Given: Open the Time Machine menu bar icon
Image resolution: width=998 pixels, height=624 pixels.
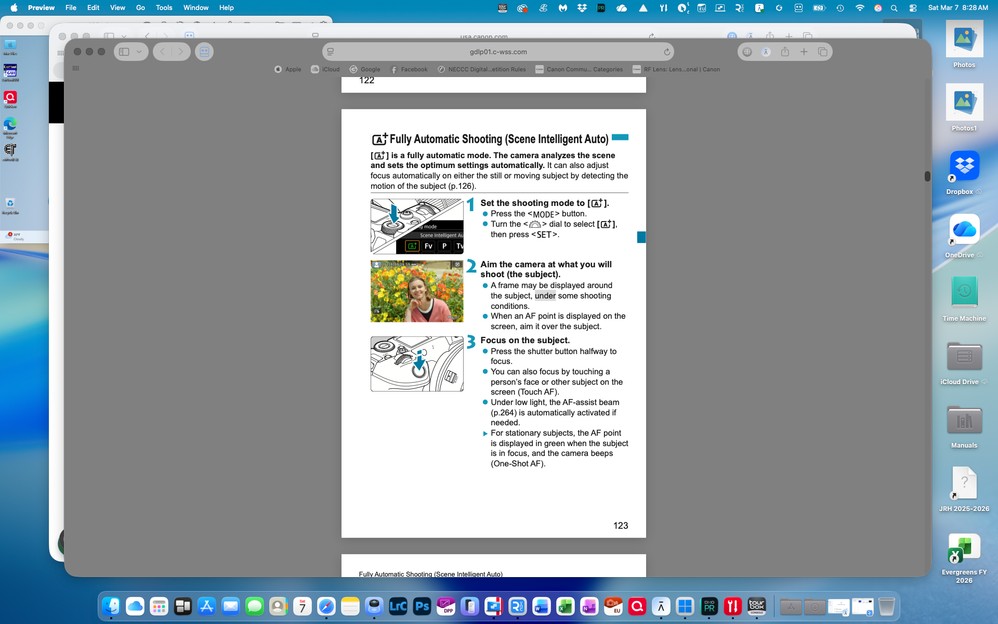Looking at the screenshot, I should coord(840,8).
